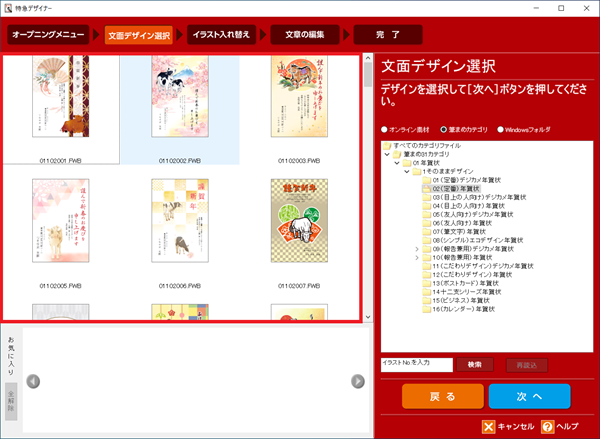Click the 1そのままデザイン folder label
The image size is (600, 439).
pos(448,171)
